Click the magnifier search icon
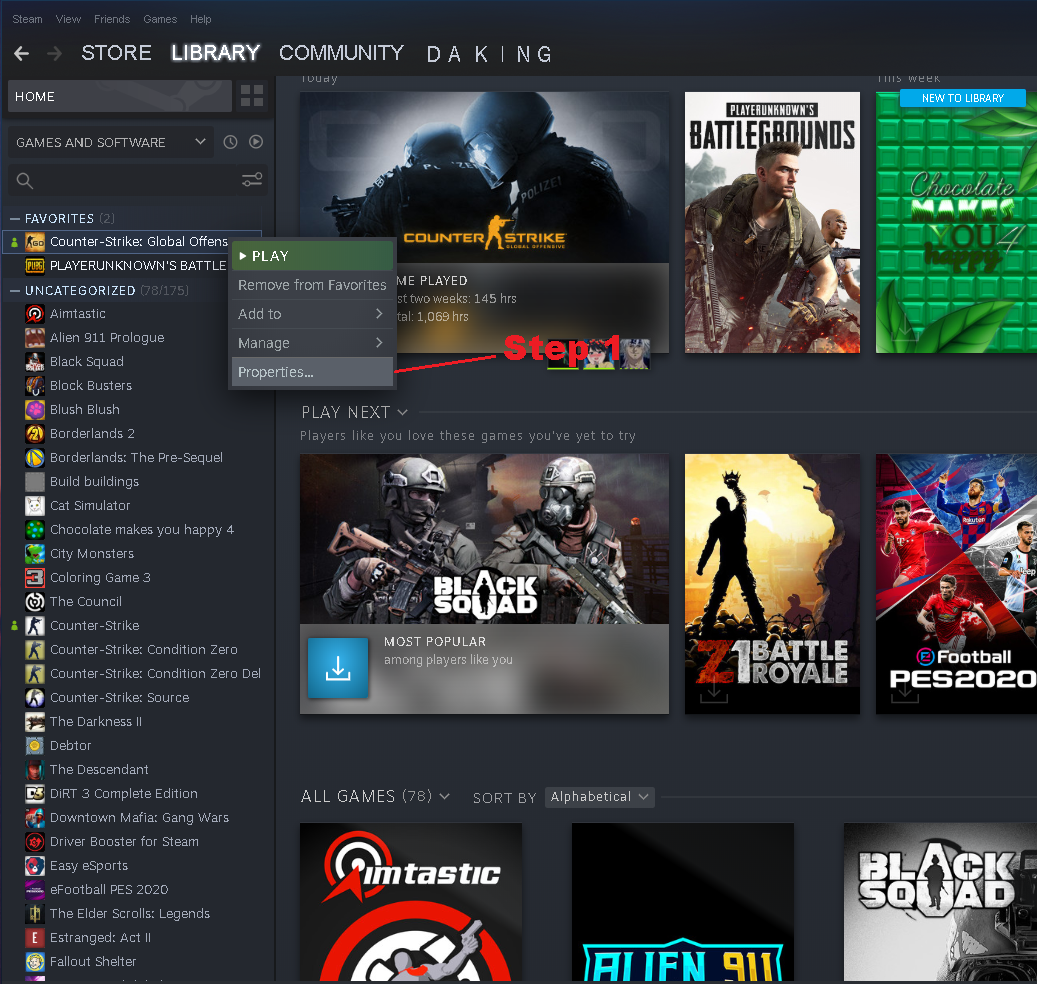 coord(24,181)
